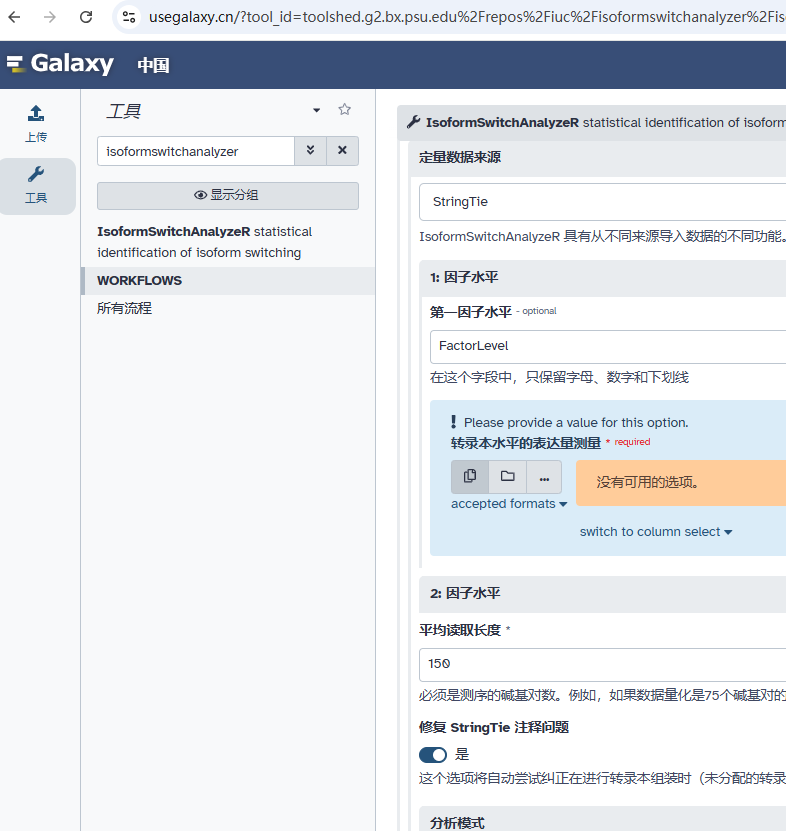This screenshot has width=786, height=831.
Task: Click the favorites star icon
Action: tap(345, 110)
